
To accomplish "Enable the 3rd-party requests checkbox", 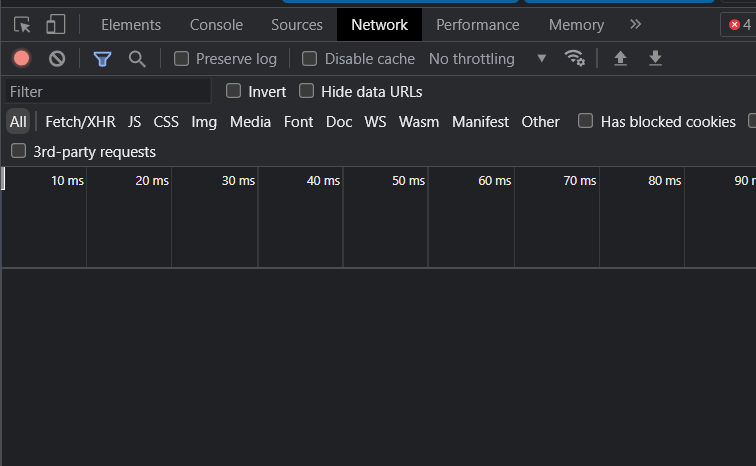I will [18, 152].
